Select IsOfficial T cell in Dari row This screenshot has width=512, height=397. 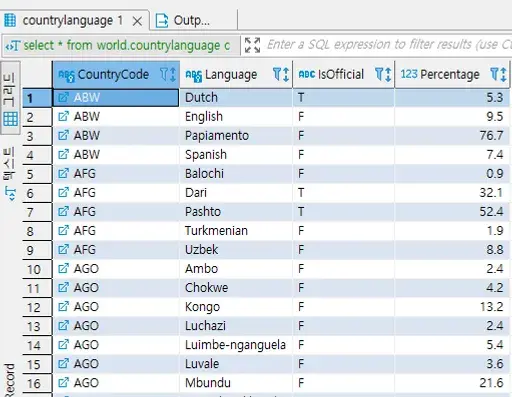(x=343, y=192)
